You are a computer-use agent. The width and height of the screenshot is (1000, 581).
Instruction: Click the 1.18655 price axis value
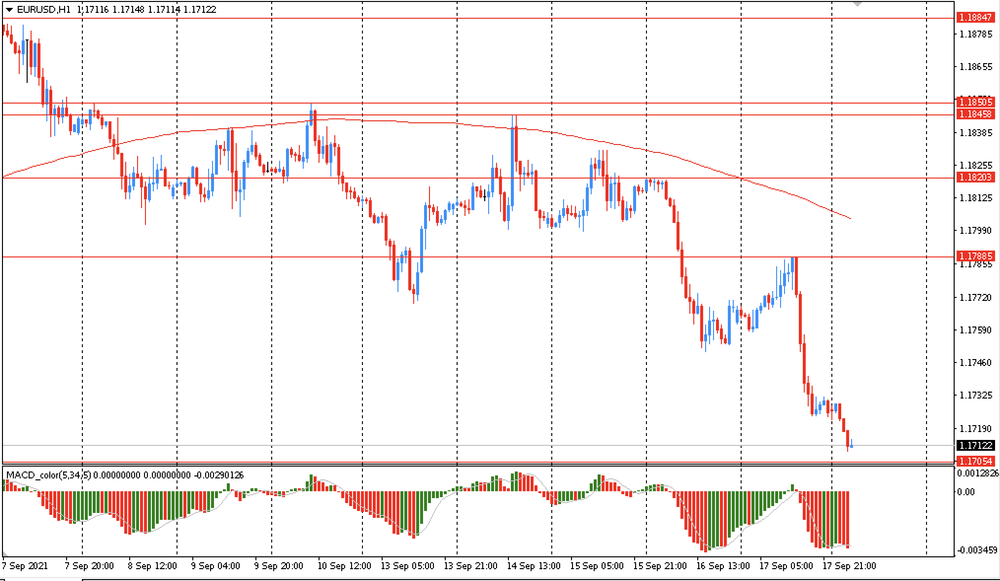(976, 67)
